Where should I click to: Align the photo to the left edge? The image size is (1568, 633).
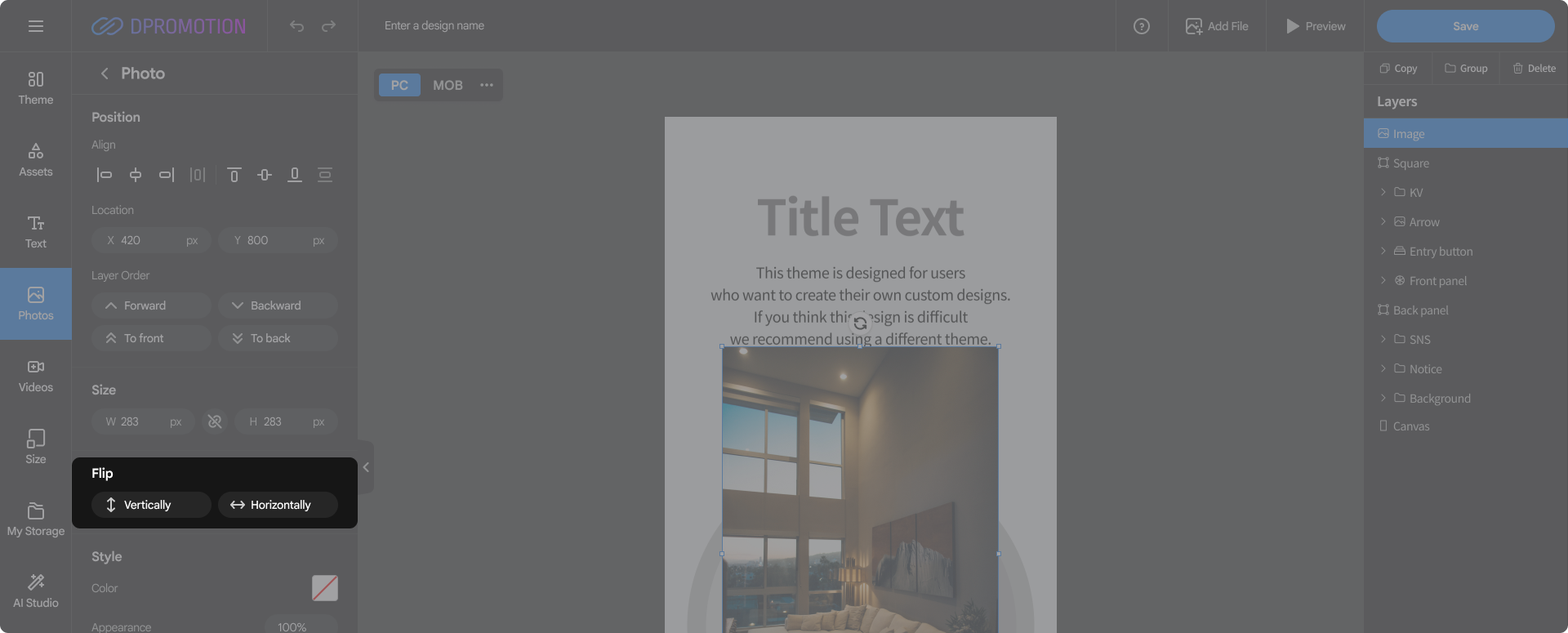click(104, 175)
